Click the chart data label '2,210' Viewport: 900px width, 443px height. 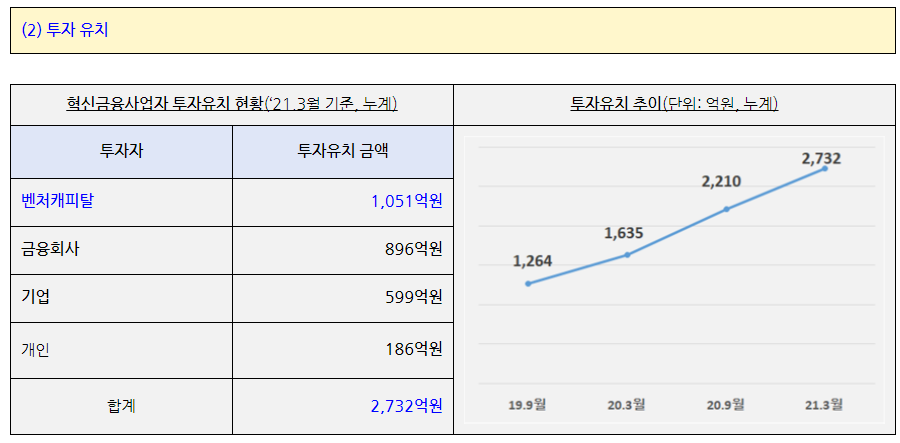(721, 182)
